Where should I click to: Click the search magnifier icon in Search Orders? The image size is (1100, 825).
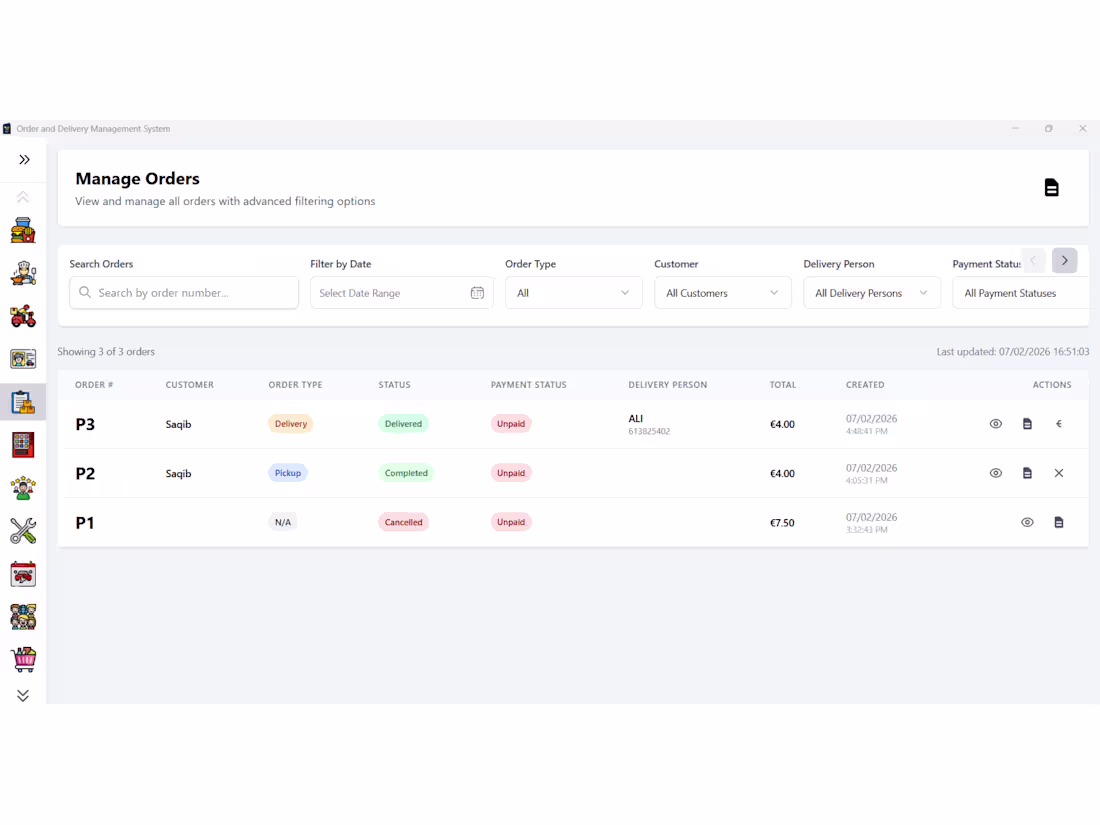coord(85,292)
